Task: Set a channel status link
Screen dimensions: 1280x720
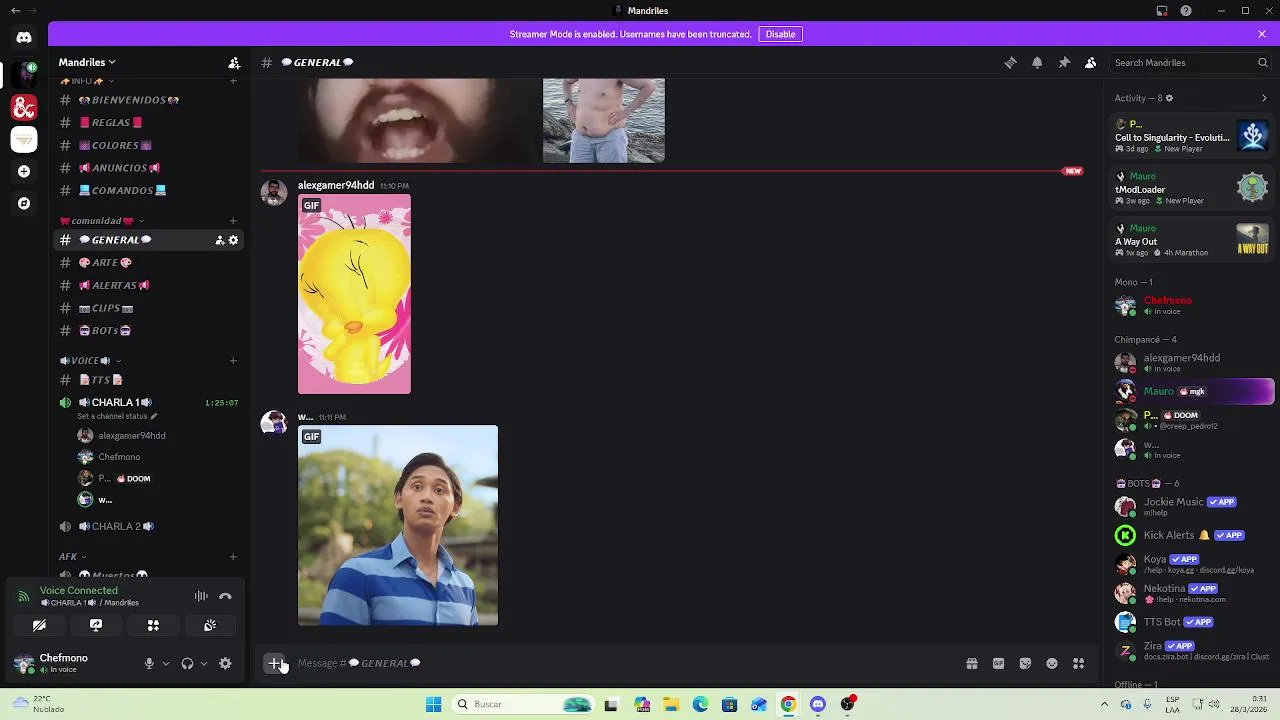Action: tap(117, 416)
